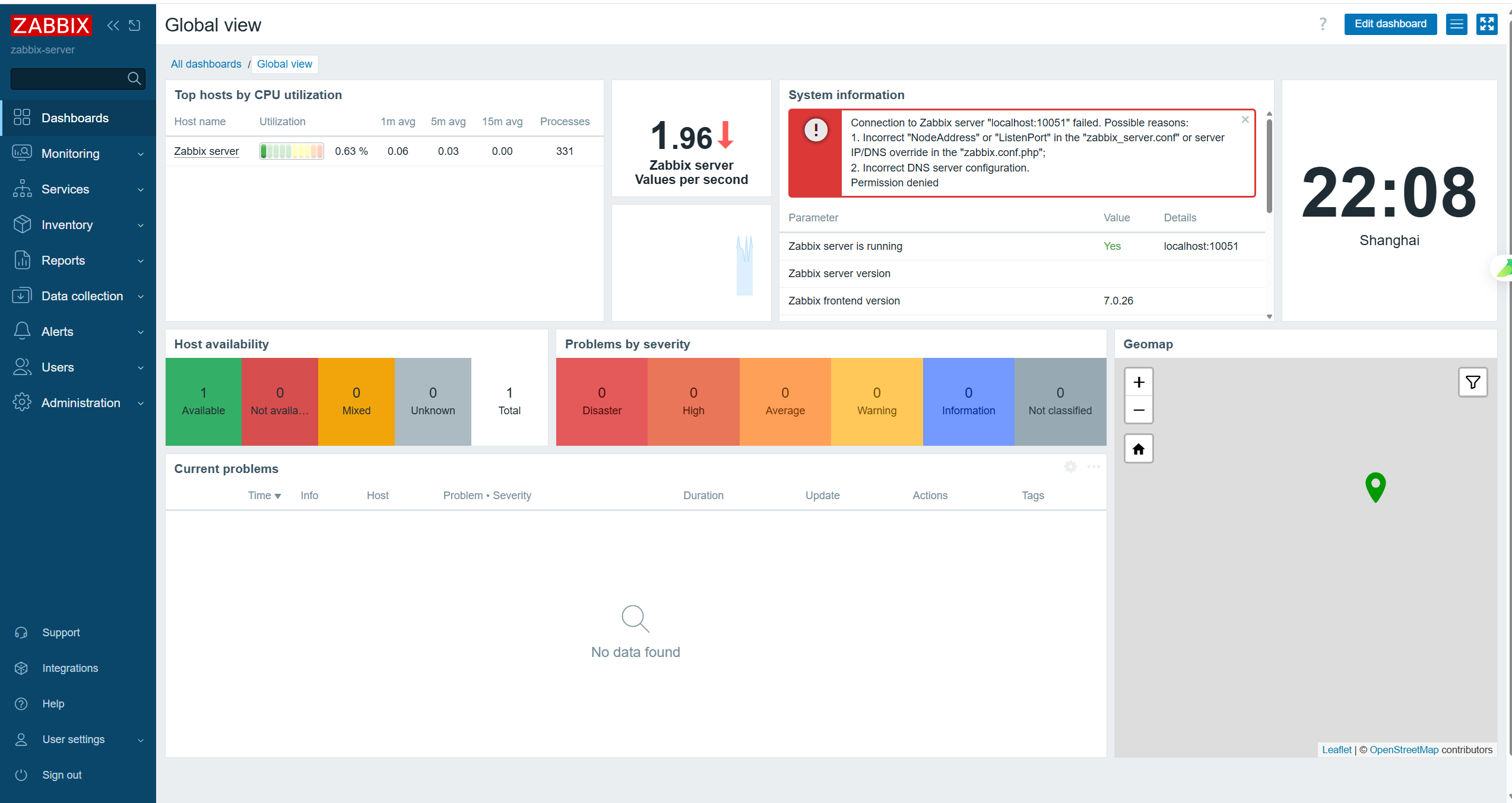Screen dimensions: 1512x803
Task: Click the Monitoring screen icon
Action: point(22,153)
